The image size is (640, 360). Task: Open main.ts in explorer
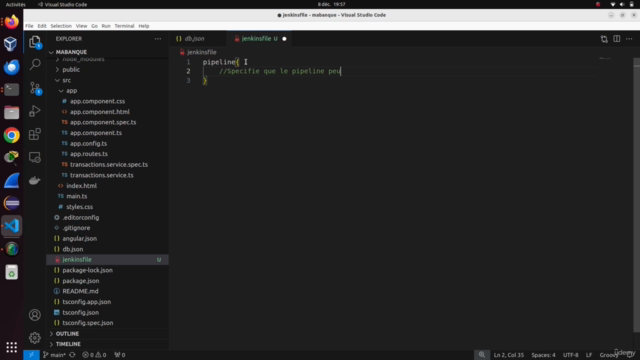pos(76,196)
